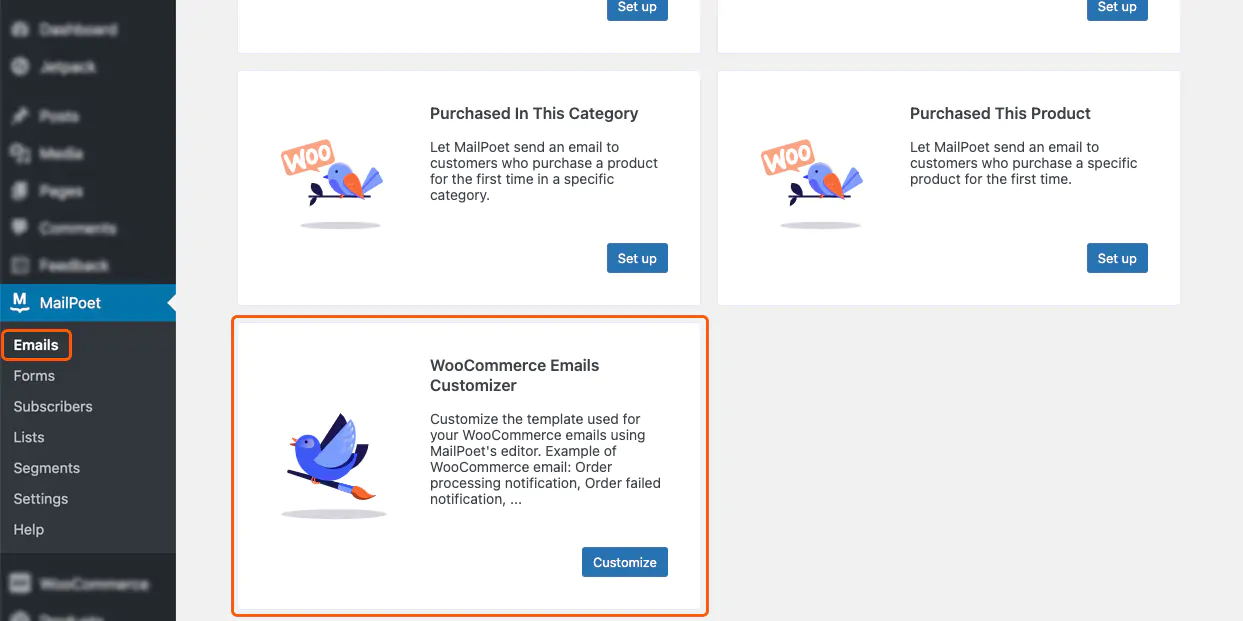Go to the Segments page

pos(46,468)
